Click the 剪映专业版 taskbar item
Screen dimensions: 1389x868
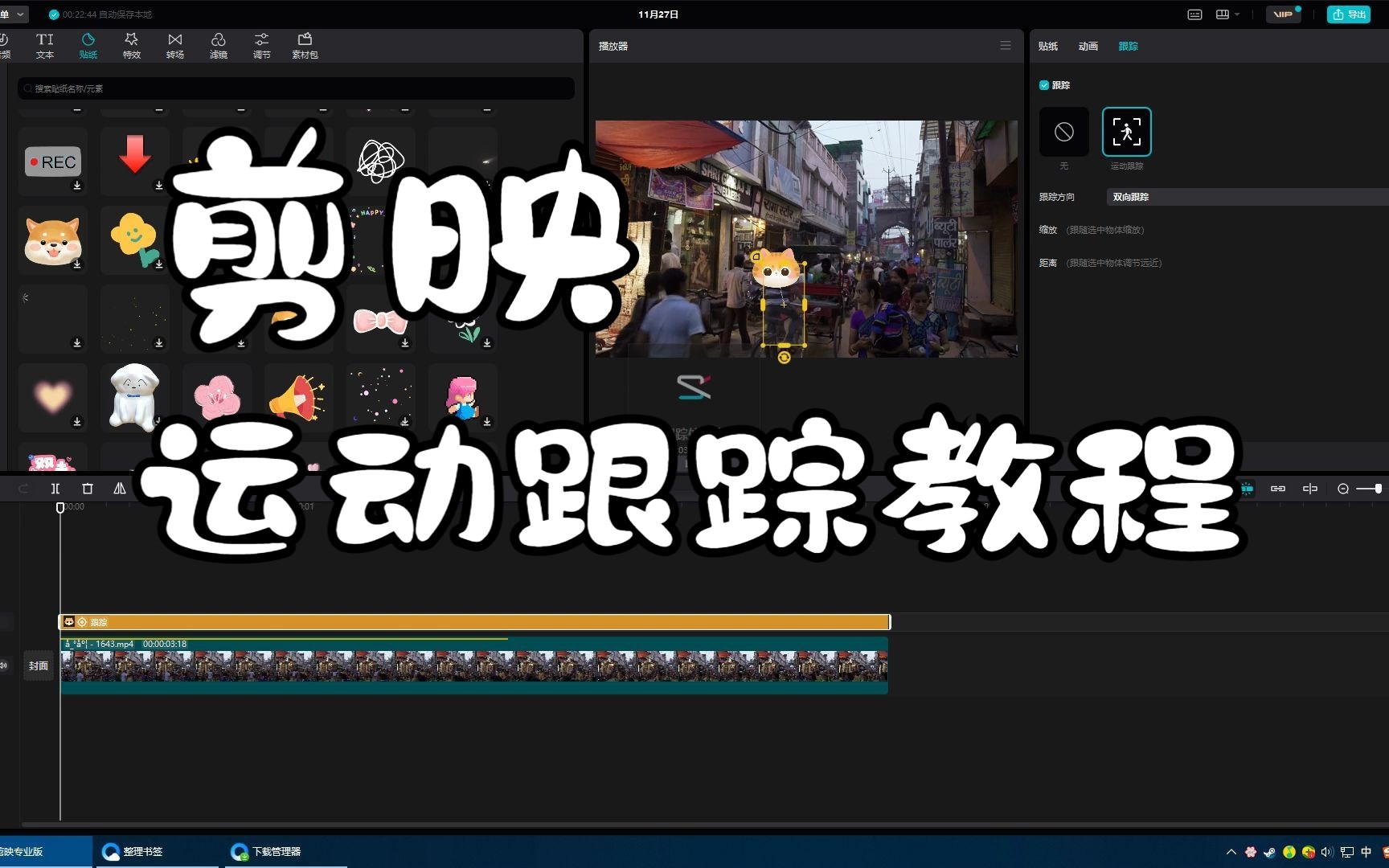pyautogui.click(x=46, y=852)
